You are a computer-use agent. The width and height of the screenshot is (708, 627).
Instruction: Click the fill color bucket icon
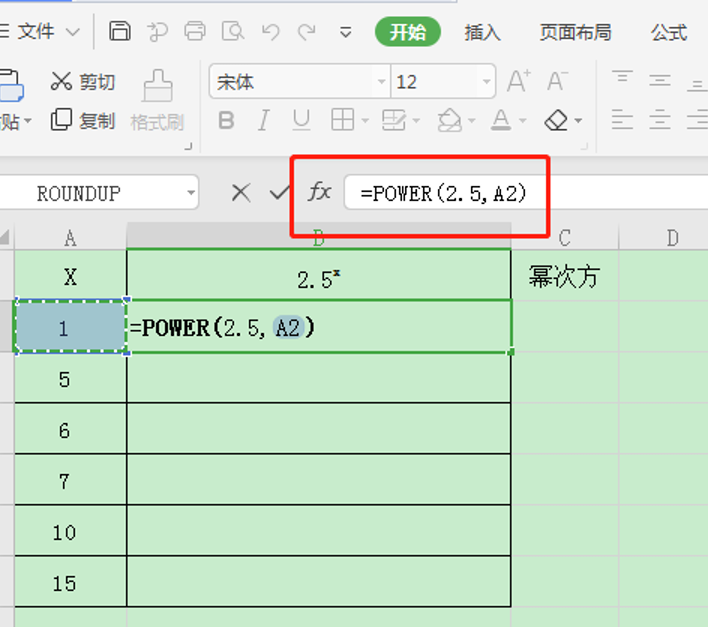coord(450,120)
